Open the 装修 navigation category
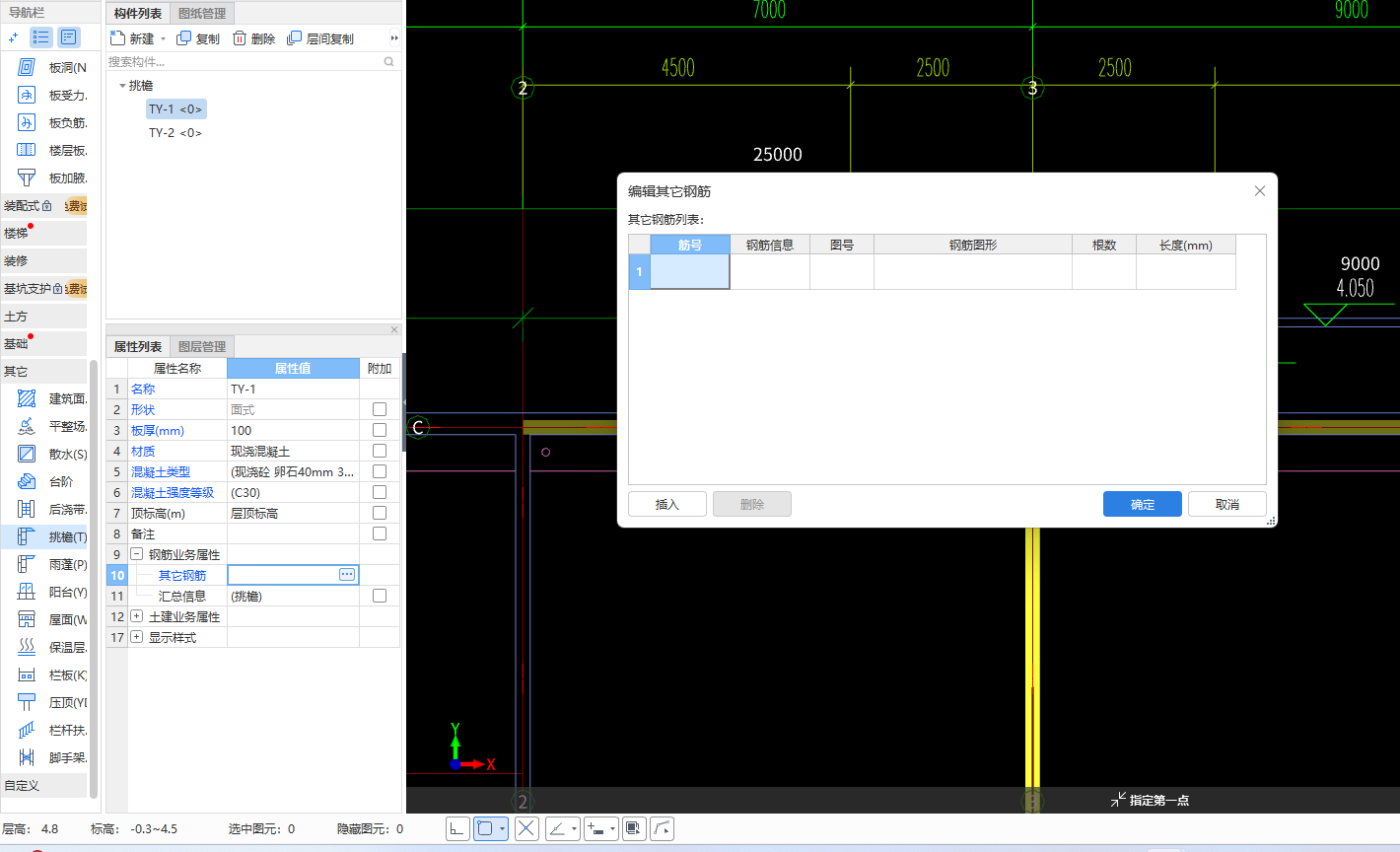Viewport: 1400px width, 852px height. click(x=43, y=260)
